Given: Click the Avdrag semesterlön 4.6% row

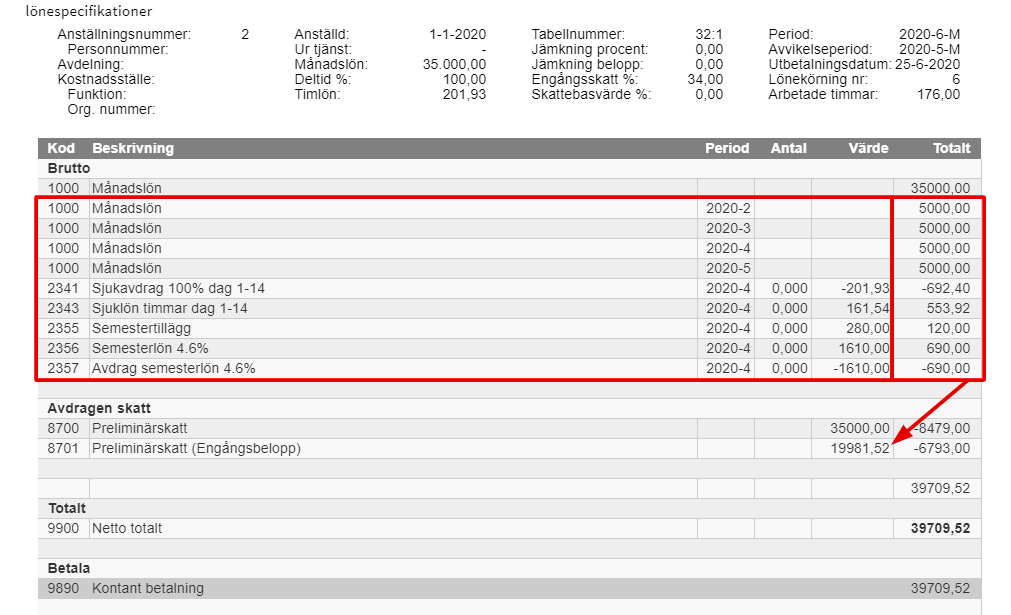Looking at the screenshot, I should pos(509,368).
